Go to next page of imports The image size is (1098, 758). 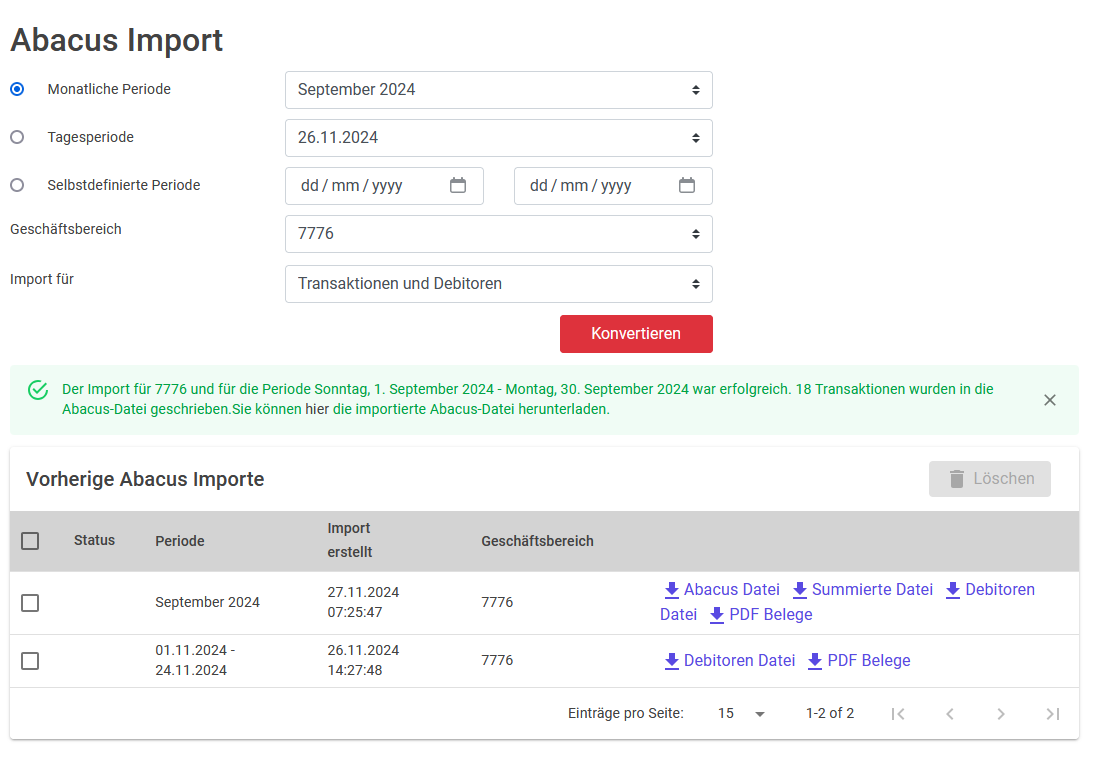1001,714
